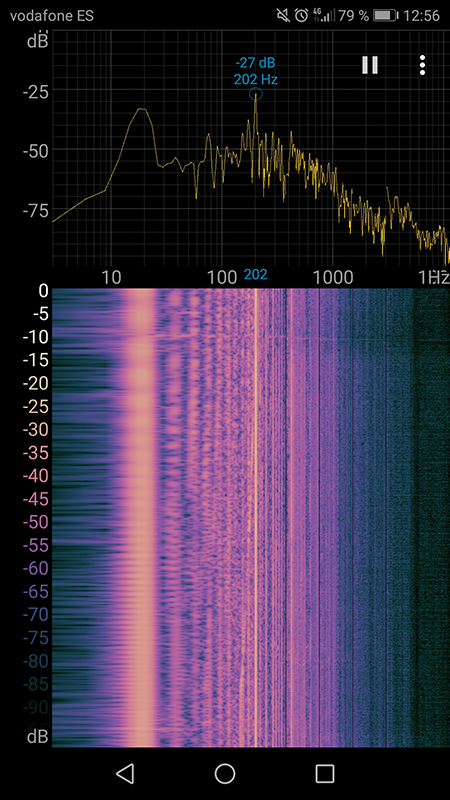Tap the -60 value on spectrogram color scale
Image resolution: width=450 pixels, height=800 pixels.
36,568
